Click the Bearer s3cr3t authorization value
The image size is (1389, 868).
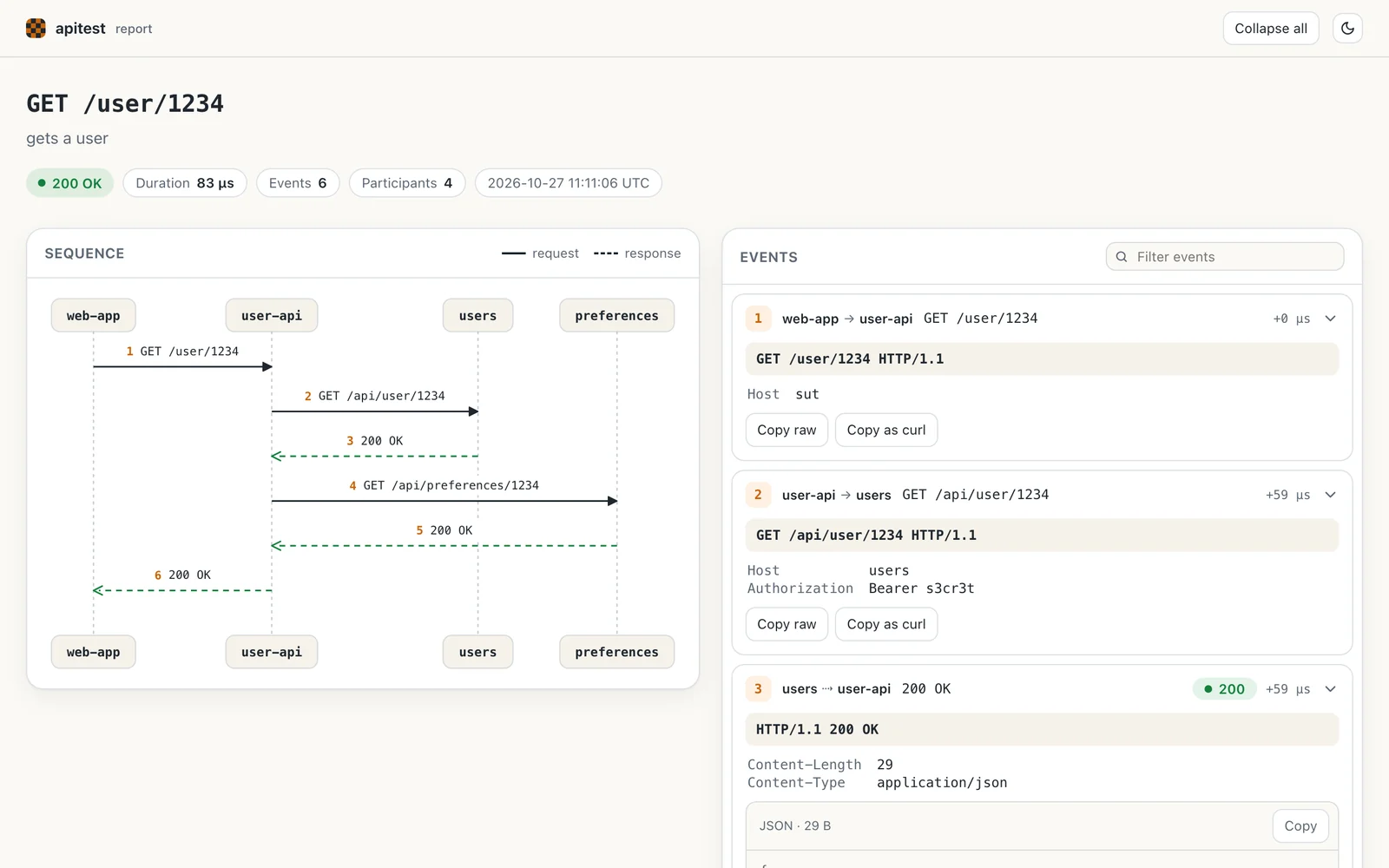(x=921, y=589)
